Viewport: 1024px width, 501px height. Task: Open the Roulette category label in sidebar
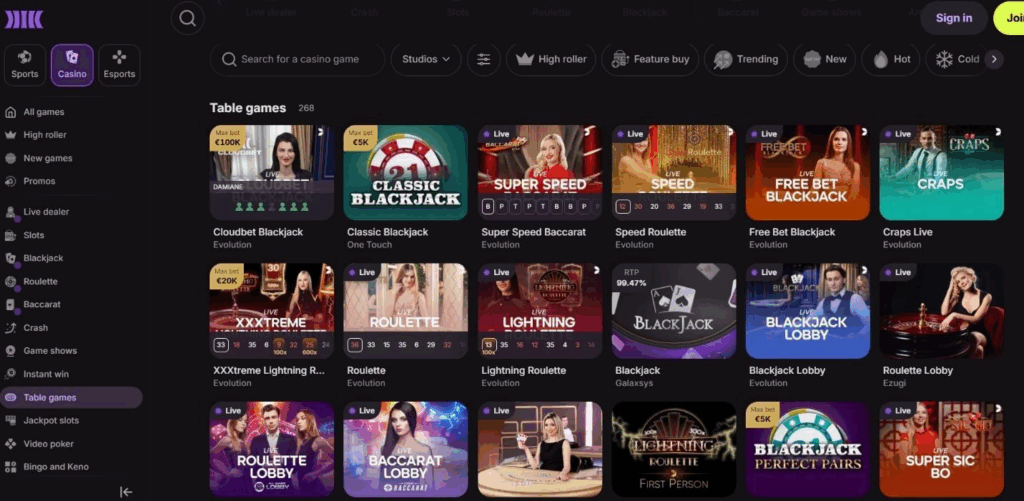click(40, 282)
